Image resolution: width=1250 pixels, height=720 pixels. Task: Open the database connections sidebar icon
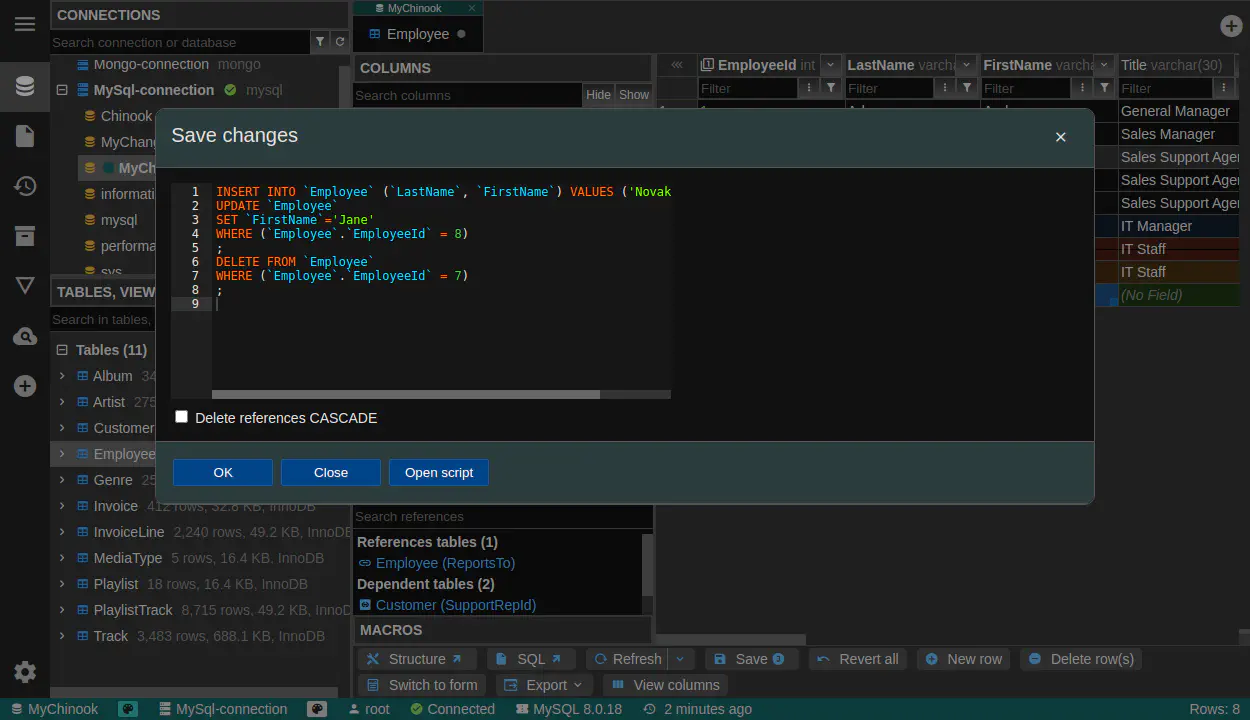click(x=25, y=86)
